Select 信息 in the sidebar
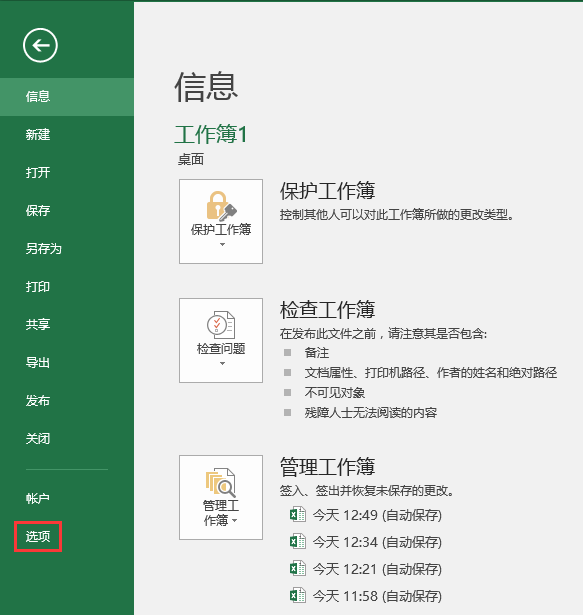The width and height of the screenshot is (583, 615). [x=67, y=96]
